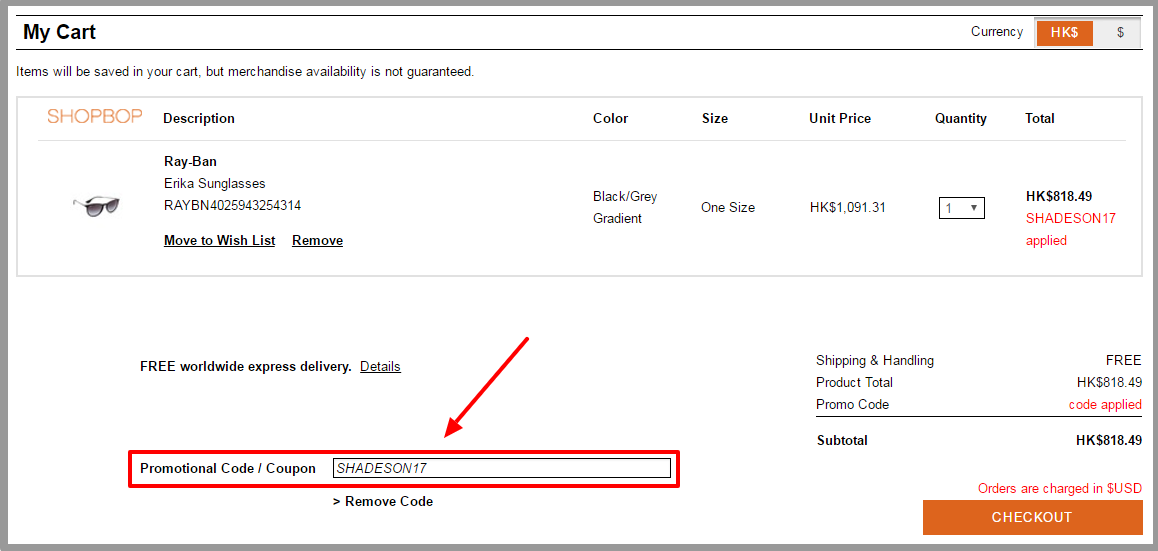
Task: Click the Shipping & Handling label
Action: (x=874, y=360)
